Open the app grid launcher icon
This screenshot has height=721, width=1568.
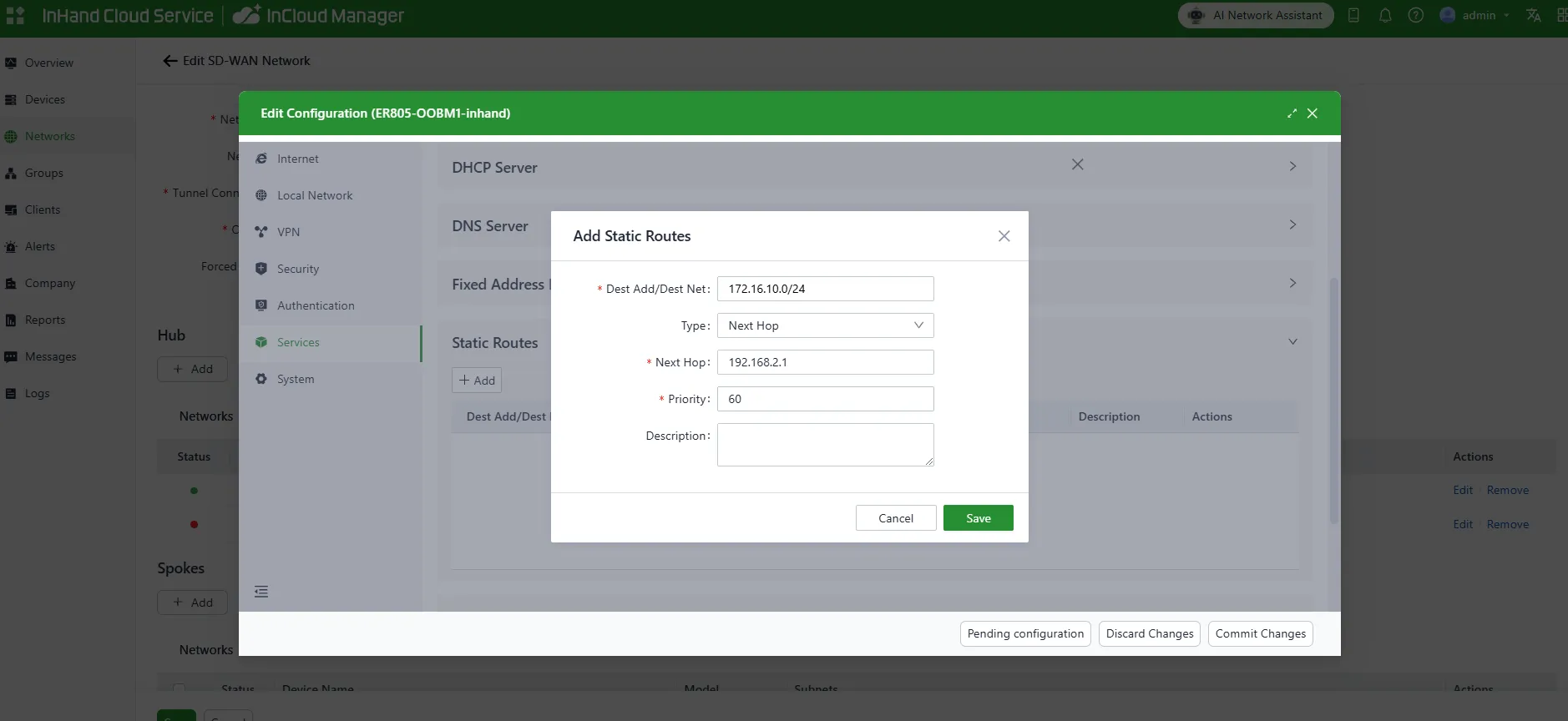15,15
